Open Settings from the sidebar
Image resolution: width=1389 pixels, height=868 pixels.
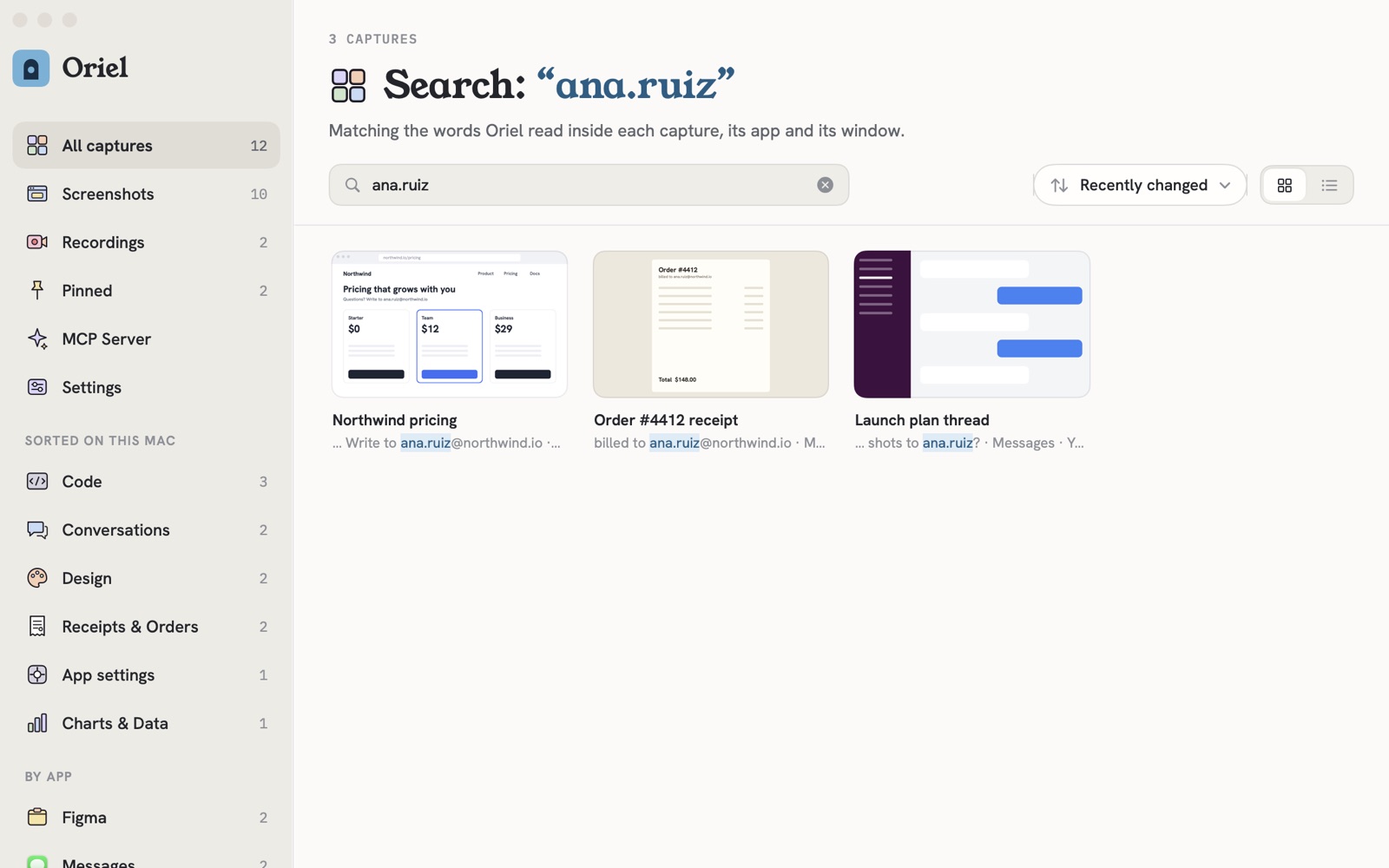146,387
